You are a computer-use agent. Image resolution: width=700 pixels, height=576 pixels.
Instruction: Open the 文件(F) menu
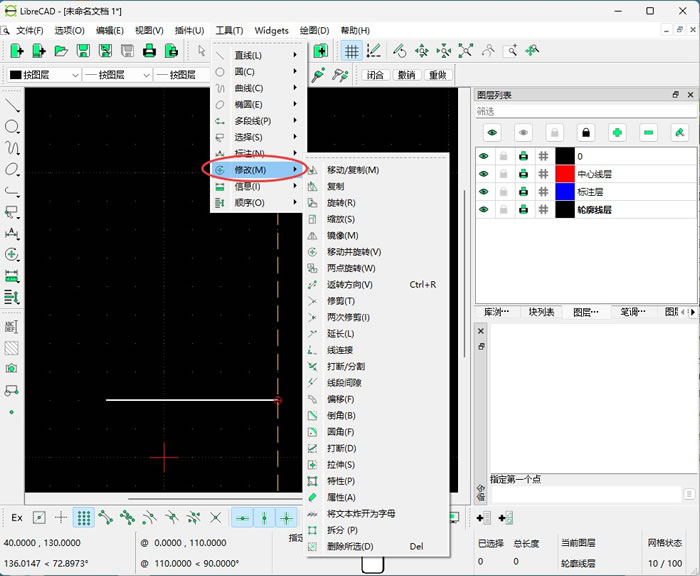[29, 30]
